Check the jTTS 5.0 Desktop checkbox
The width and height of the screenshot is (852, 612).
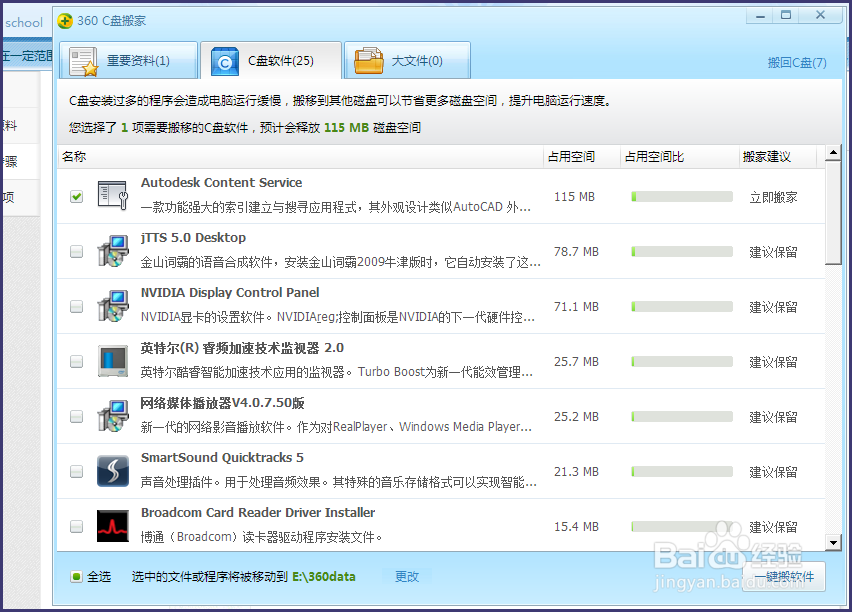(x=77, y=251)
